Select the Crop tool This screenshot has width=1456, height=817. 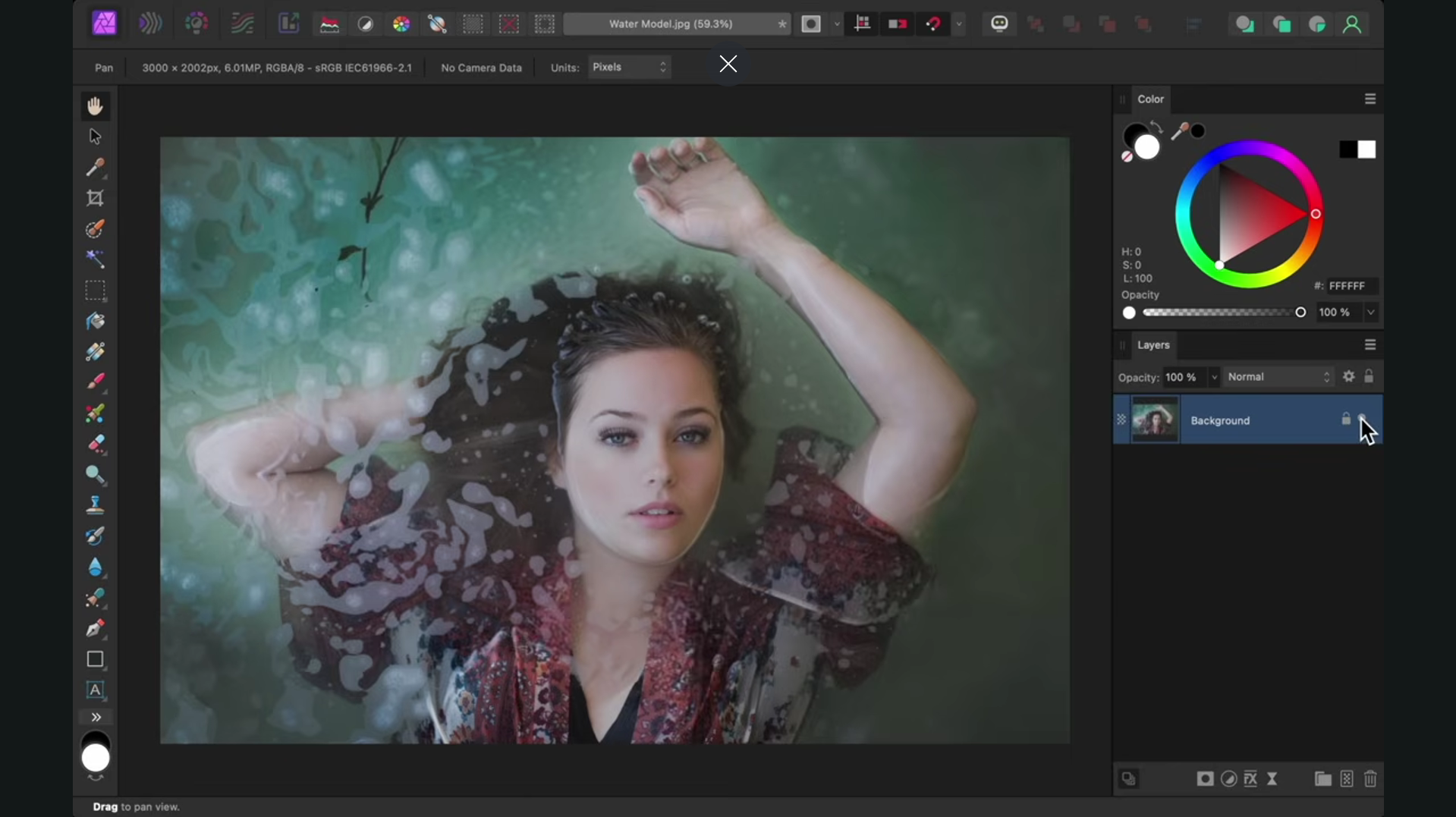click(95, 198)
